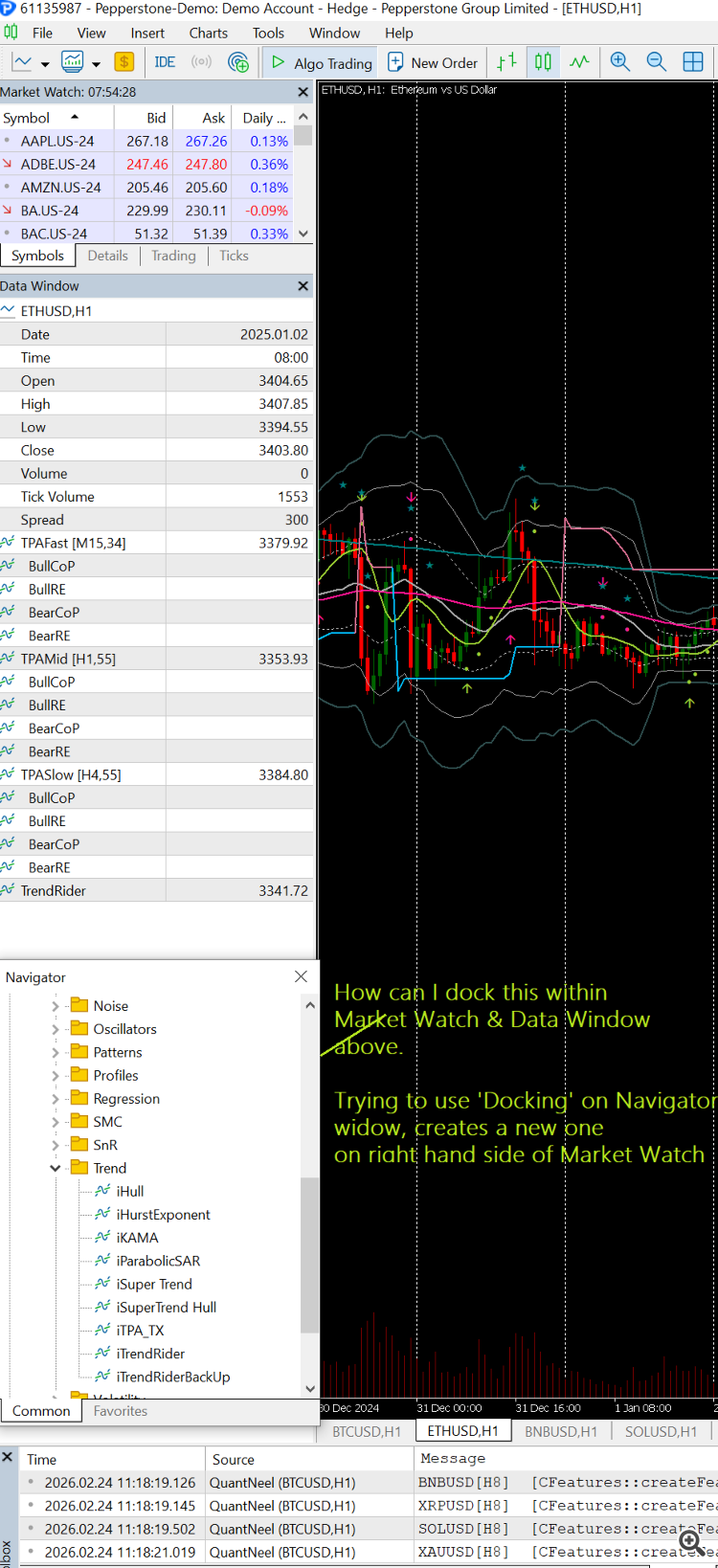
Task: Open the File menu
Action: pyautogui.click(x=42, y=33)
